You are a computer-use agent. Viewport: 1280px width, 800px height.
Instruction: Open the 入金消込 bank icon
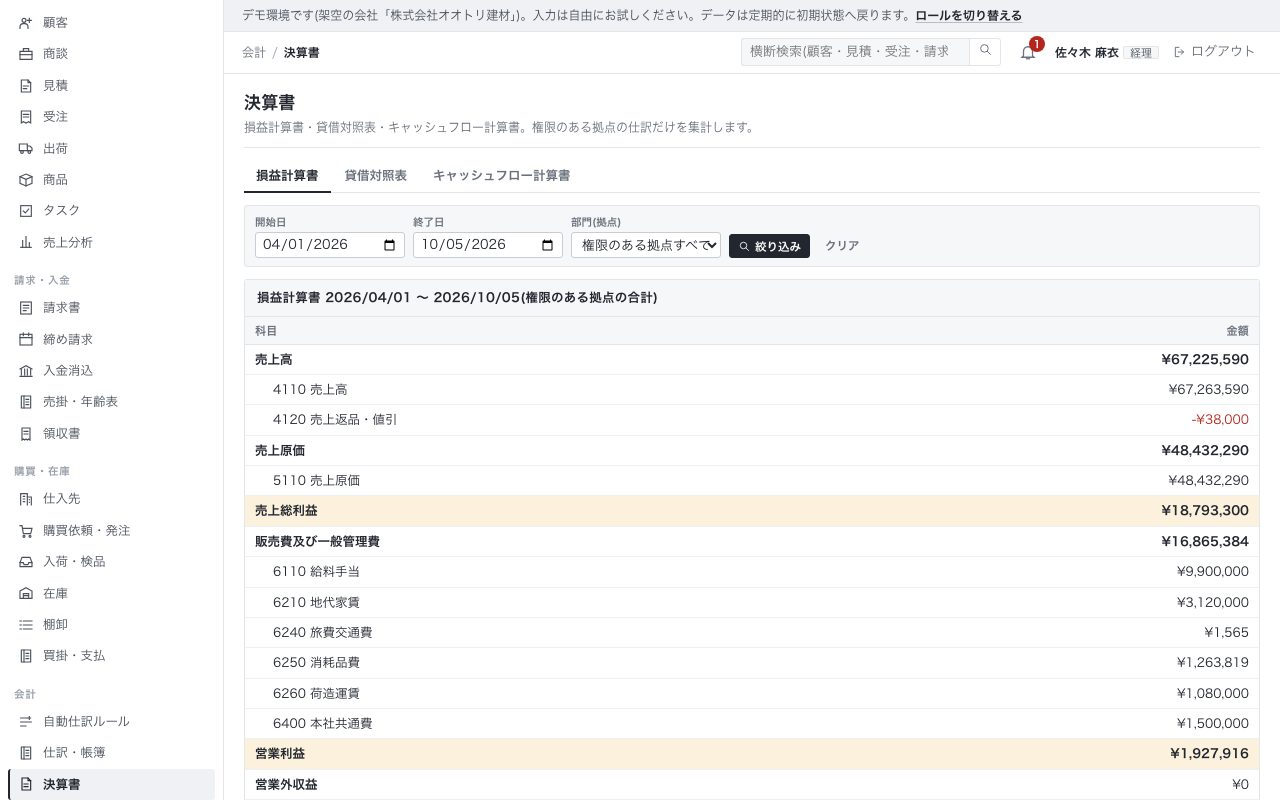26,371
